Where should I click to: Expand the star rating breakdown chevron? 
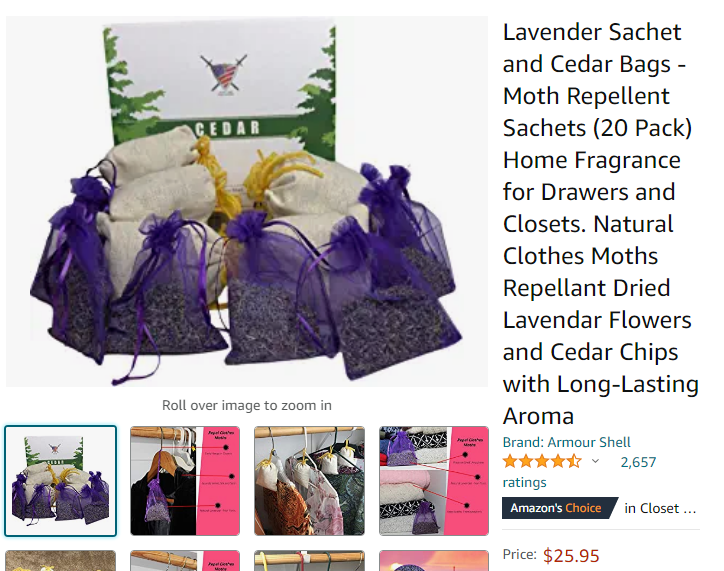595,461
